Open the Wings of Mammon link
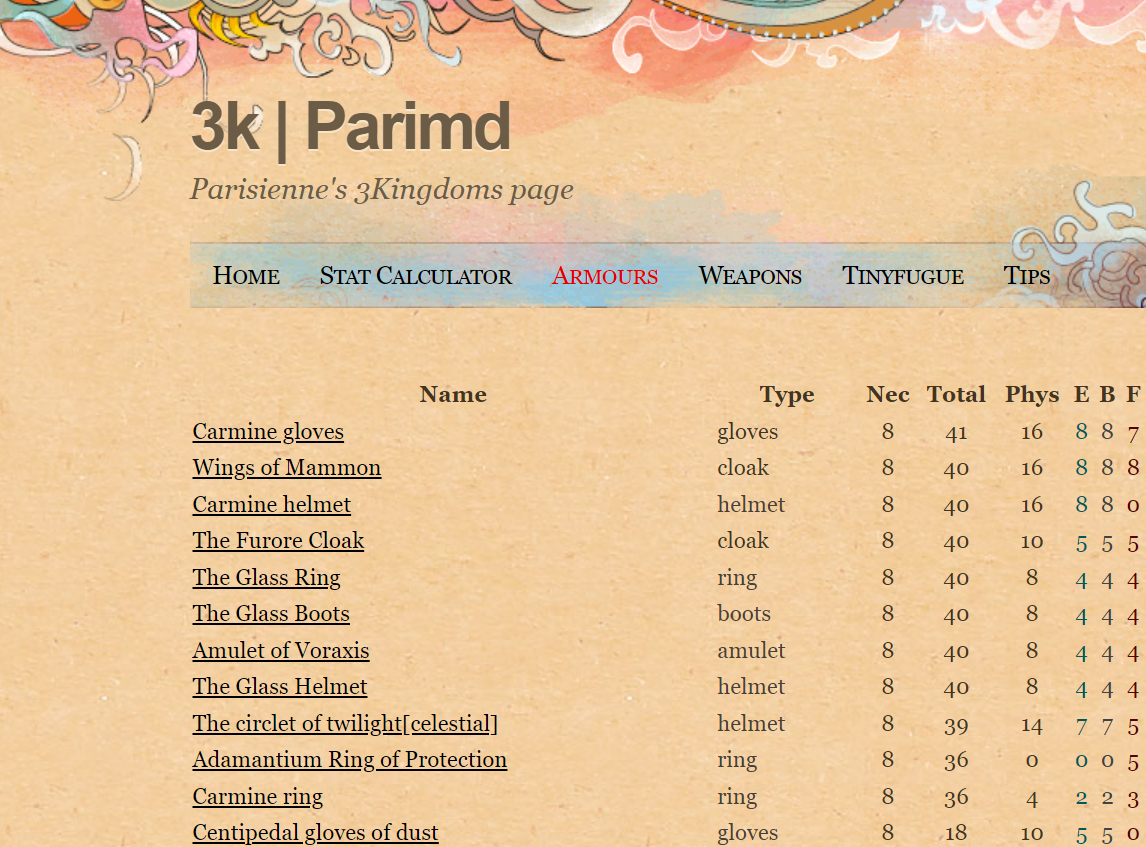Viewport: 1146px width, 847px height. [x=286, y=468]
